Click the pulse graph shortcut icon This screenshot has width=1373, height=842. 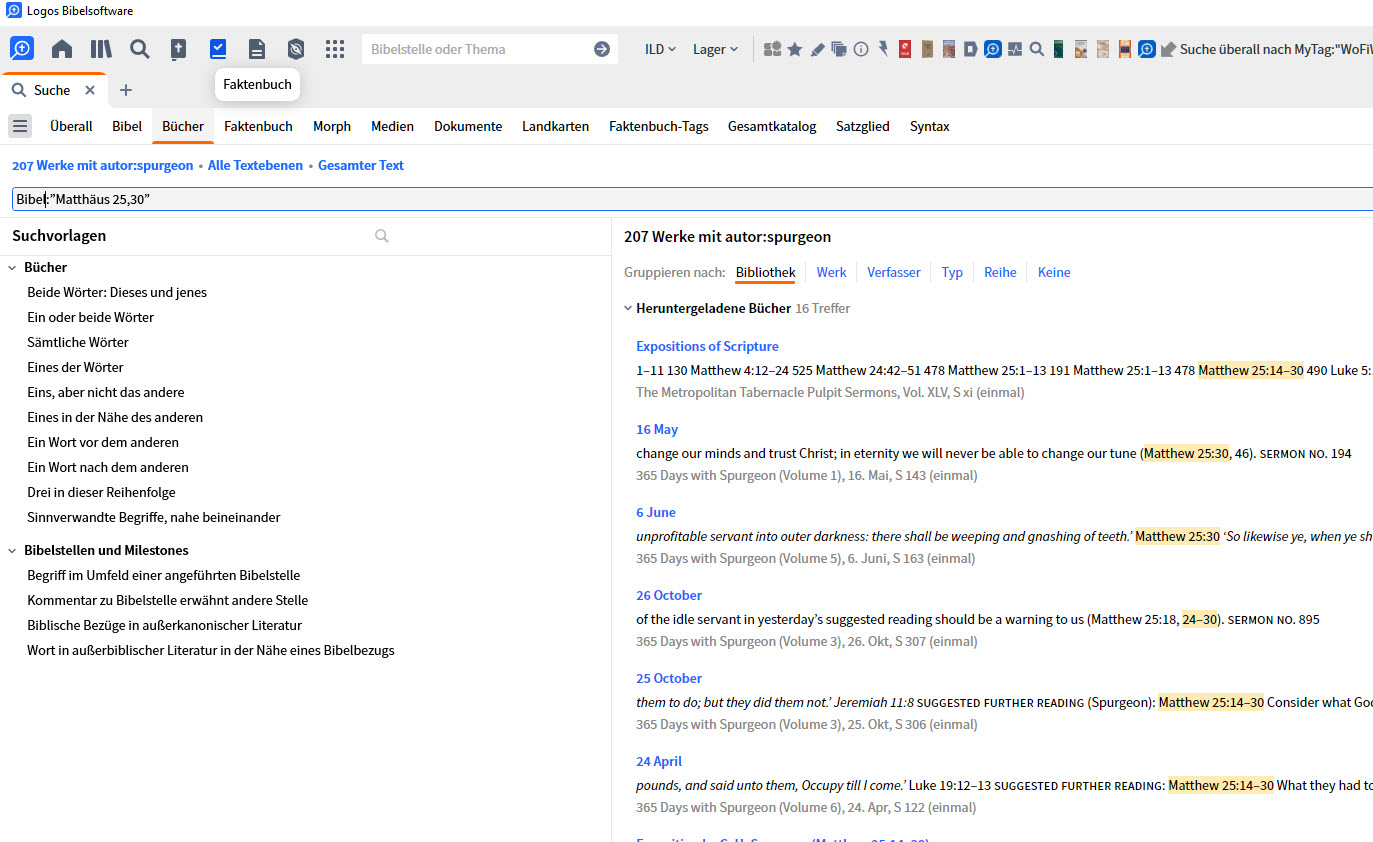[1015, 49]
